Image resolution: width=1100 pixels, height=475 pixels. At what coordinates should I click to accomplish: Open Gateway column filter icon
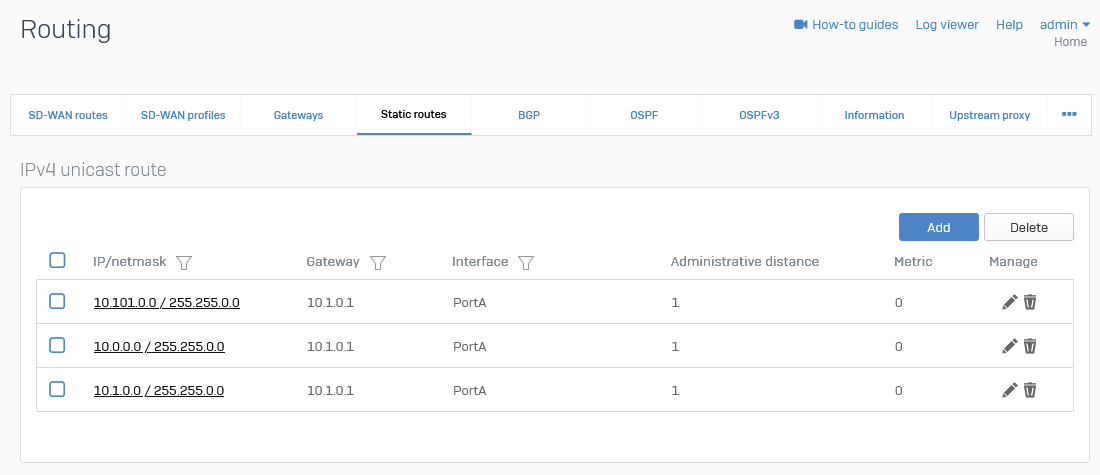click(378, 263)
